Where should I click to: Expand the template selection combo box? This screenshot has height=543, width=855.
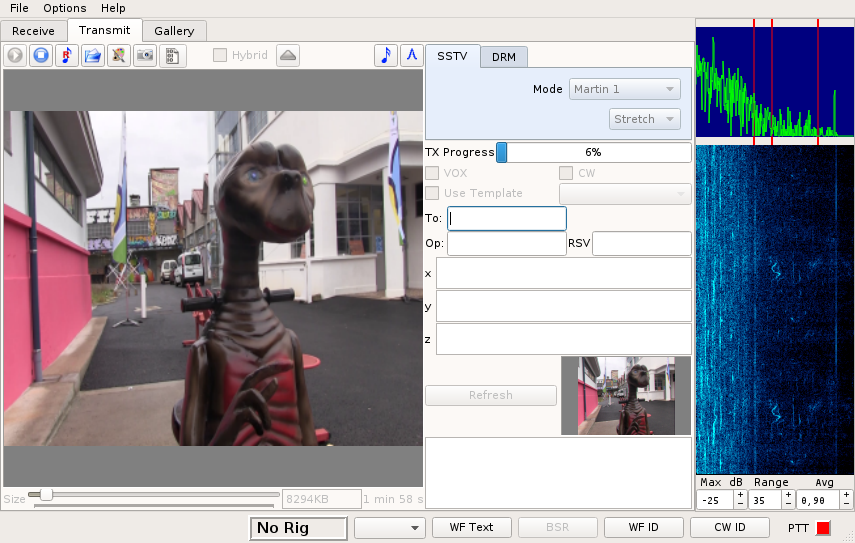pos(625,194)
